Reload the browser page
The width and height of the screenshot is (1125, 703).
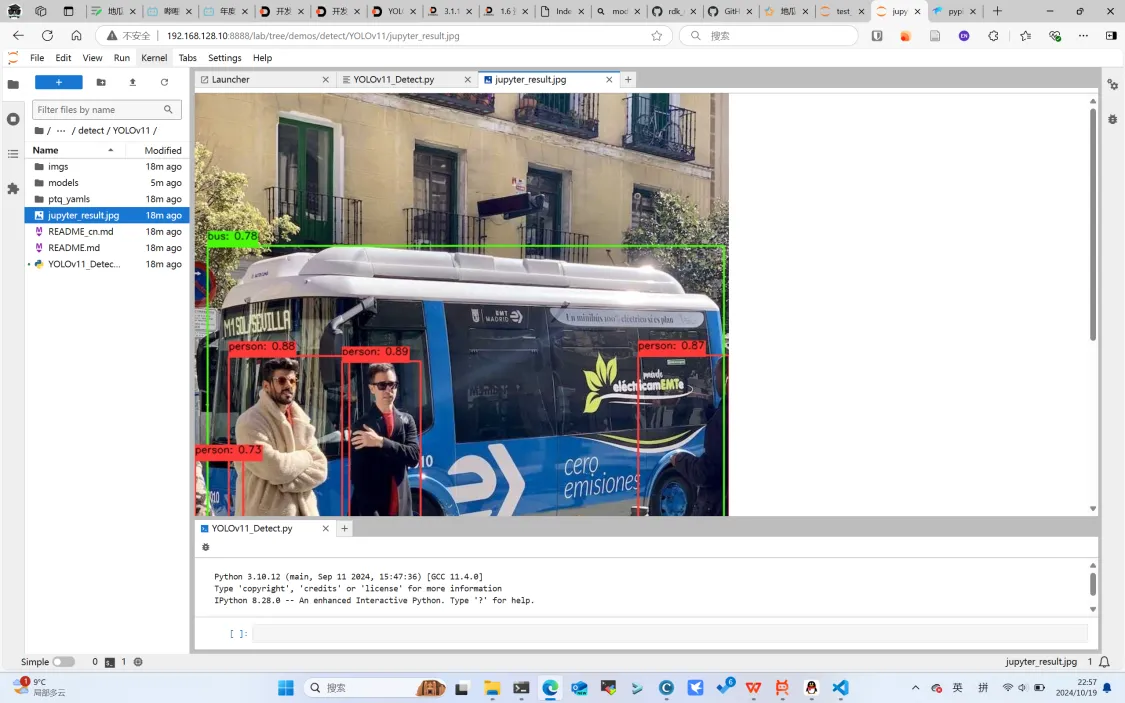47,35
